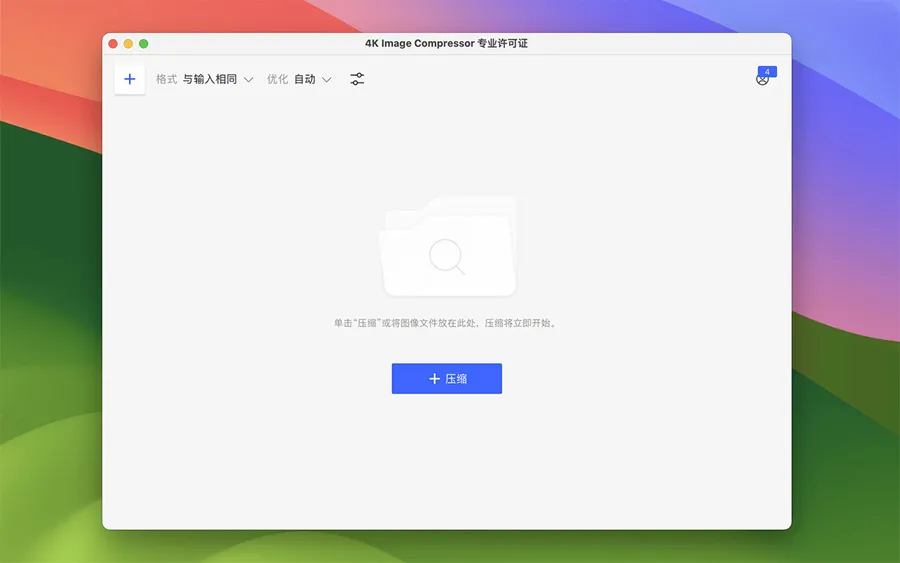Screen dimensions: 900x563
Task: Open the 与输入相同 format dropdown
Action: (210, 79)
